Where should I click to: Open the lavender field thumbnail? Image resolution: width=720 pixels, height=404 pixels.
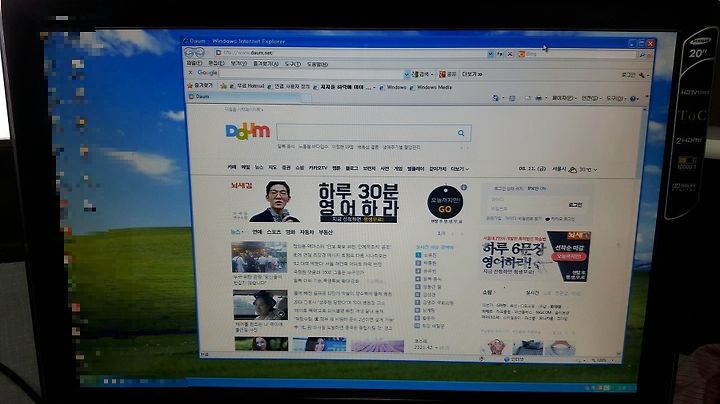pyautogui.click(x=377, y=345)
